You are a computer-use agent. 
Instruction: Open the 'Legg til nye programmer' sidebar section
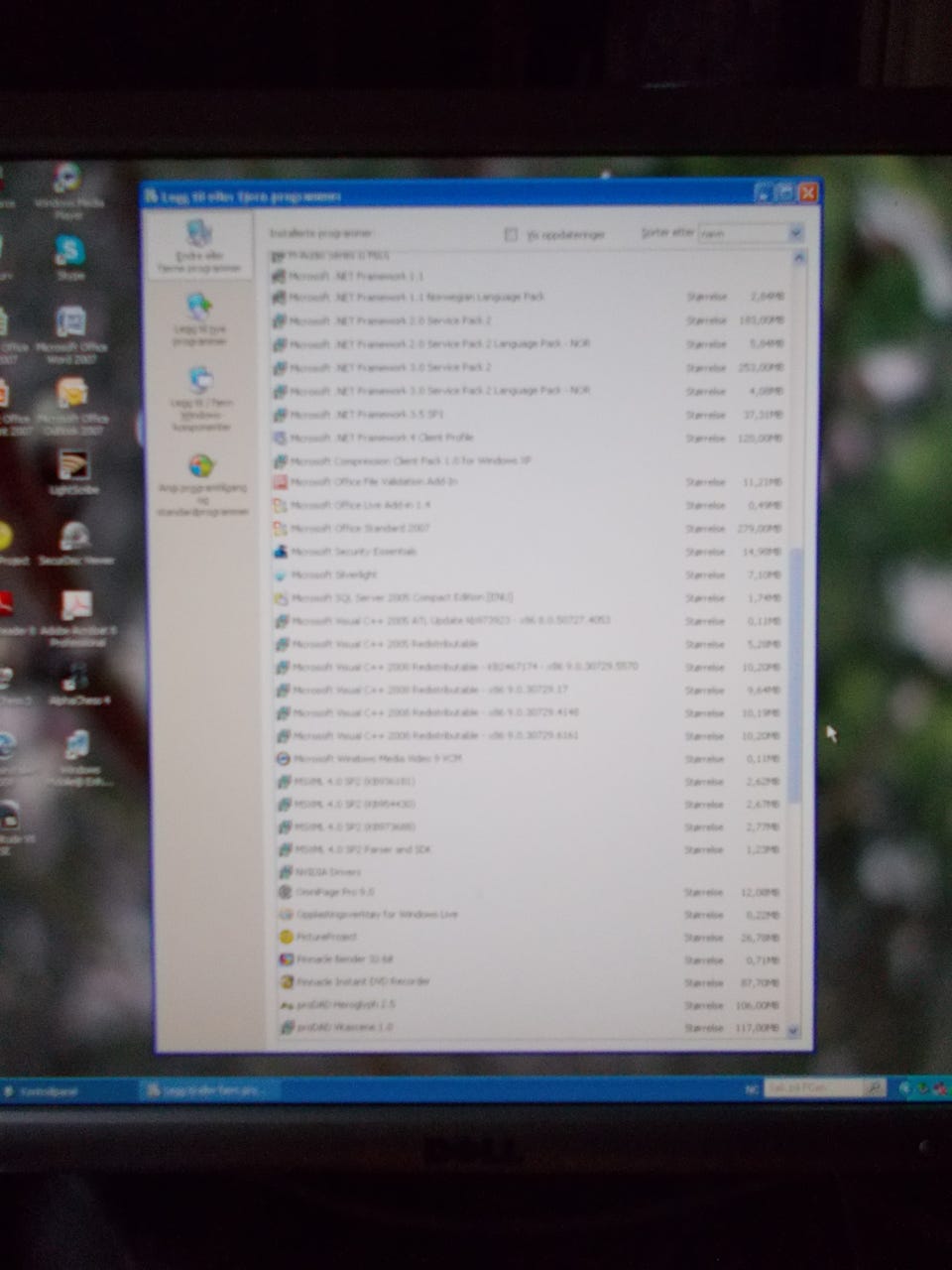coord(199,317)
